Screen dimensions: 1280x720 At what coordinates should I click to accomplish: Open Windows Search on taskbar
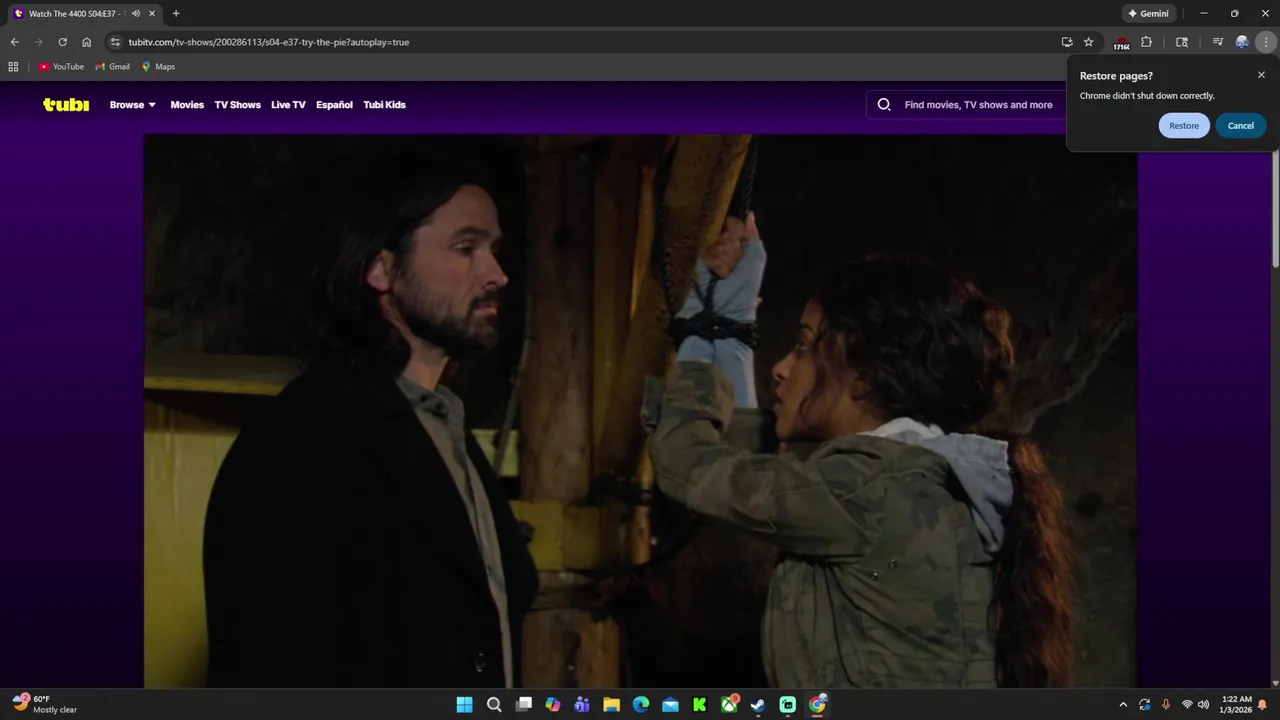click(x=494, y=705)
